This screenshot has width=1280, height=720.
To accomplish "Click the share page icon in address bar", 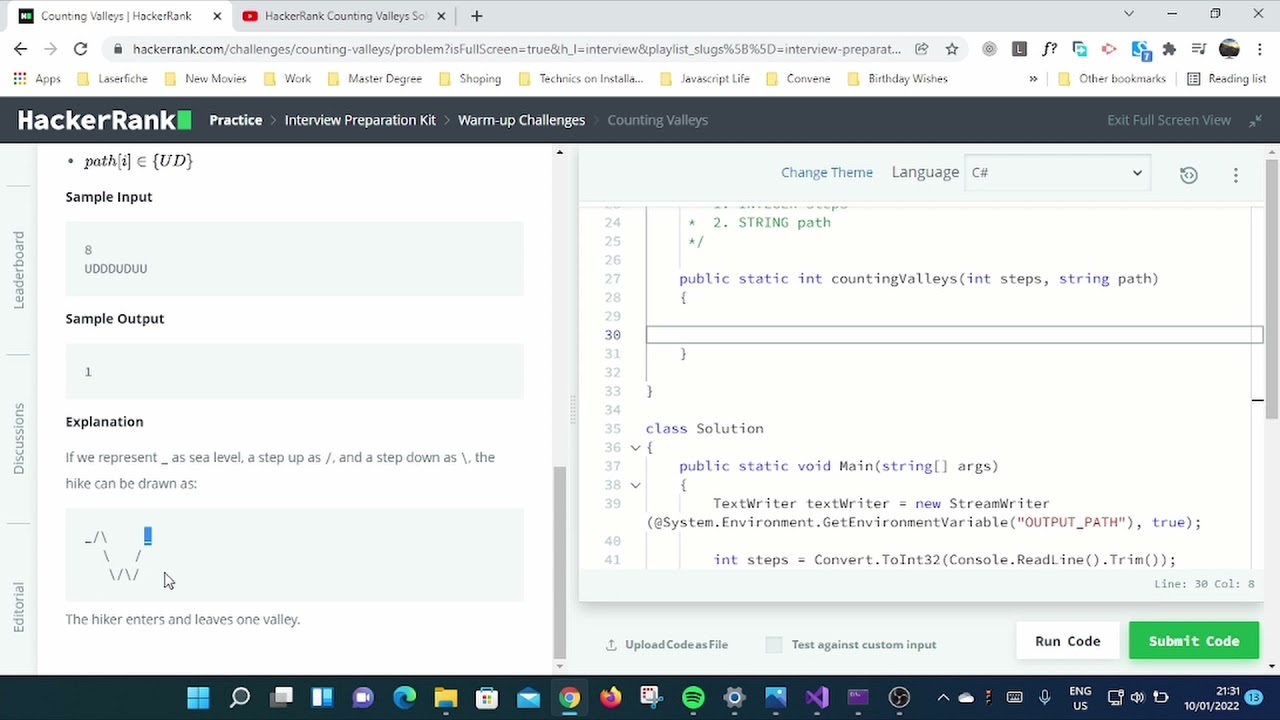I will click(x=922, y=49).
